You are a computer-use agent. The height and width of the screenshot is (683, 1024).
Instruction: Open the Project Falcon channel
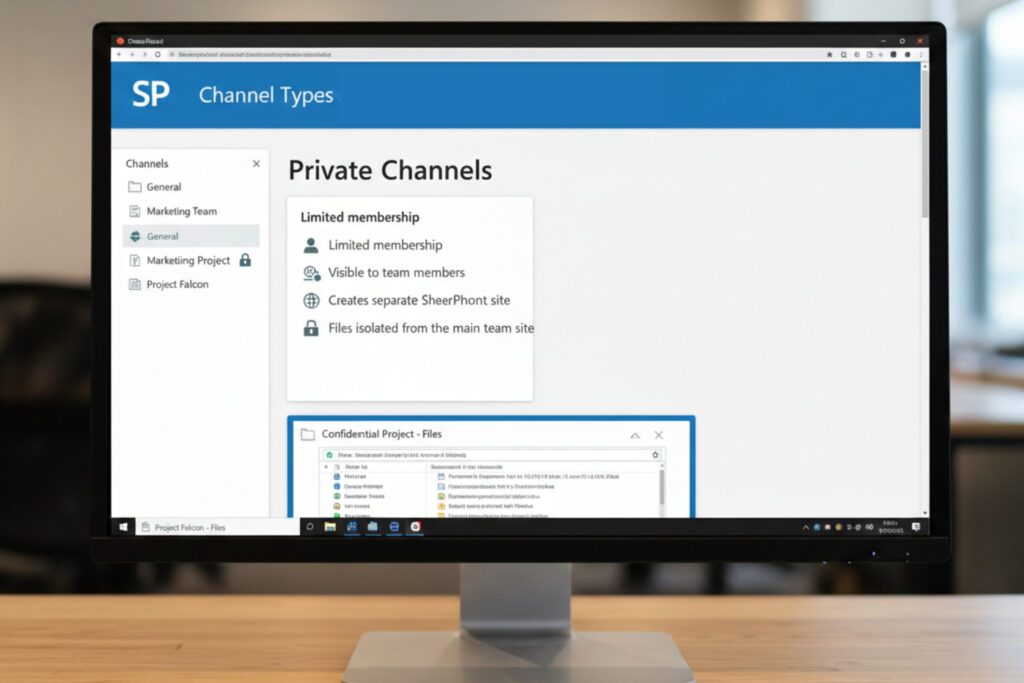177,284
